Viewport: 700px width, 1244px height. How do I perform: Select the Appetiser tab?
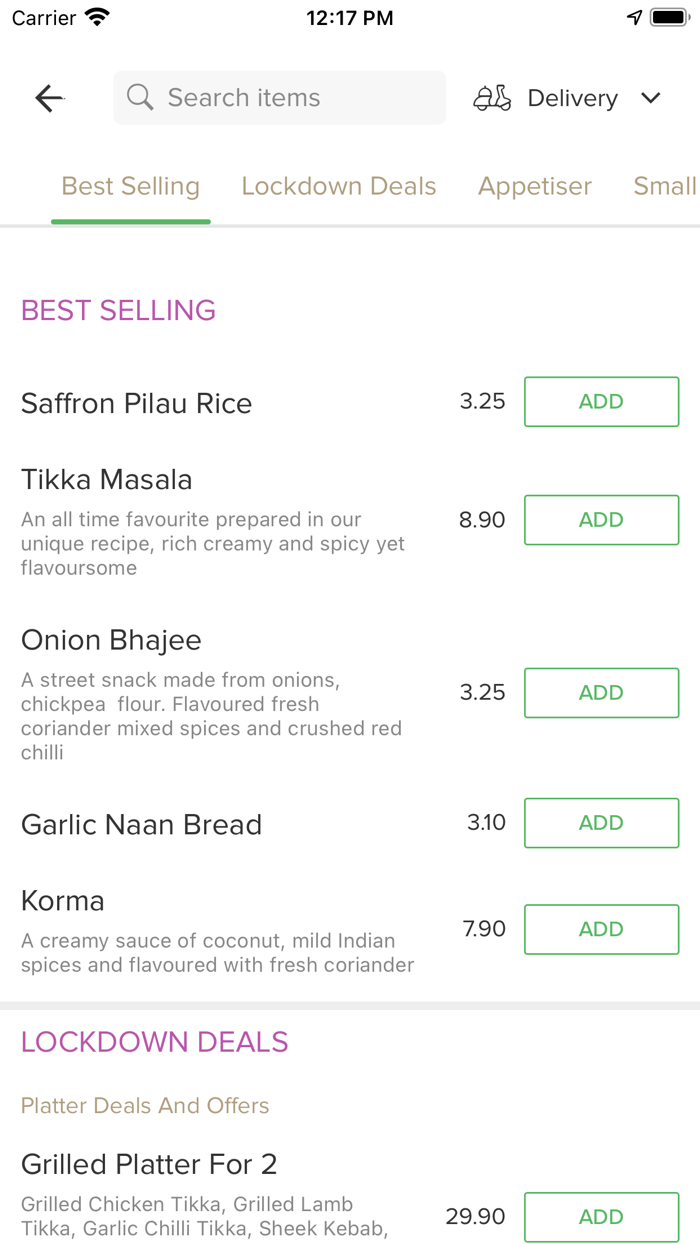(535, 186)
